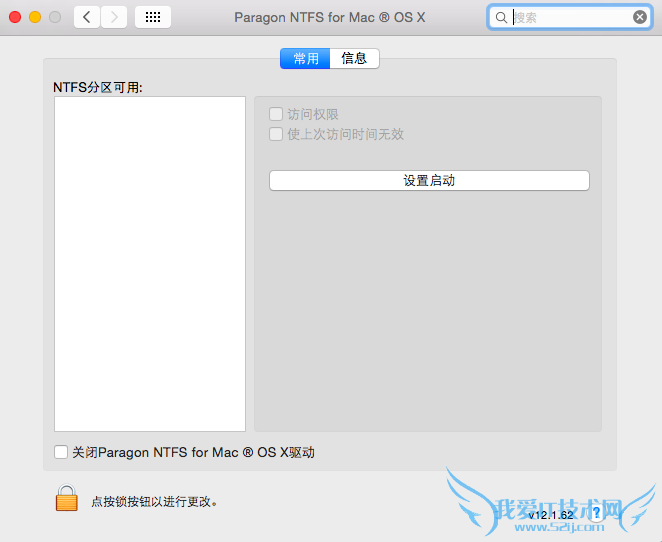Click the 点按锁按钮以进行更改 text

point(154,501)
